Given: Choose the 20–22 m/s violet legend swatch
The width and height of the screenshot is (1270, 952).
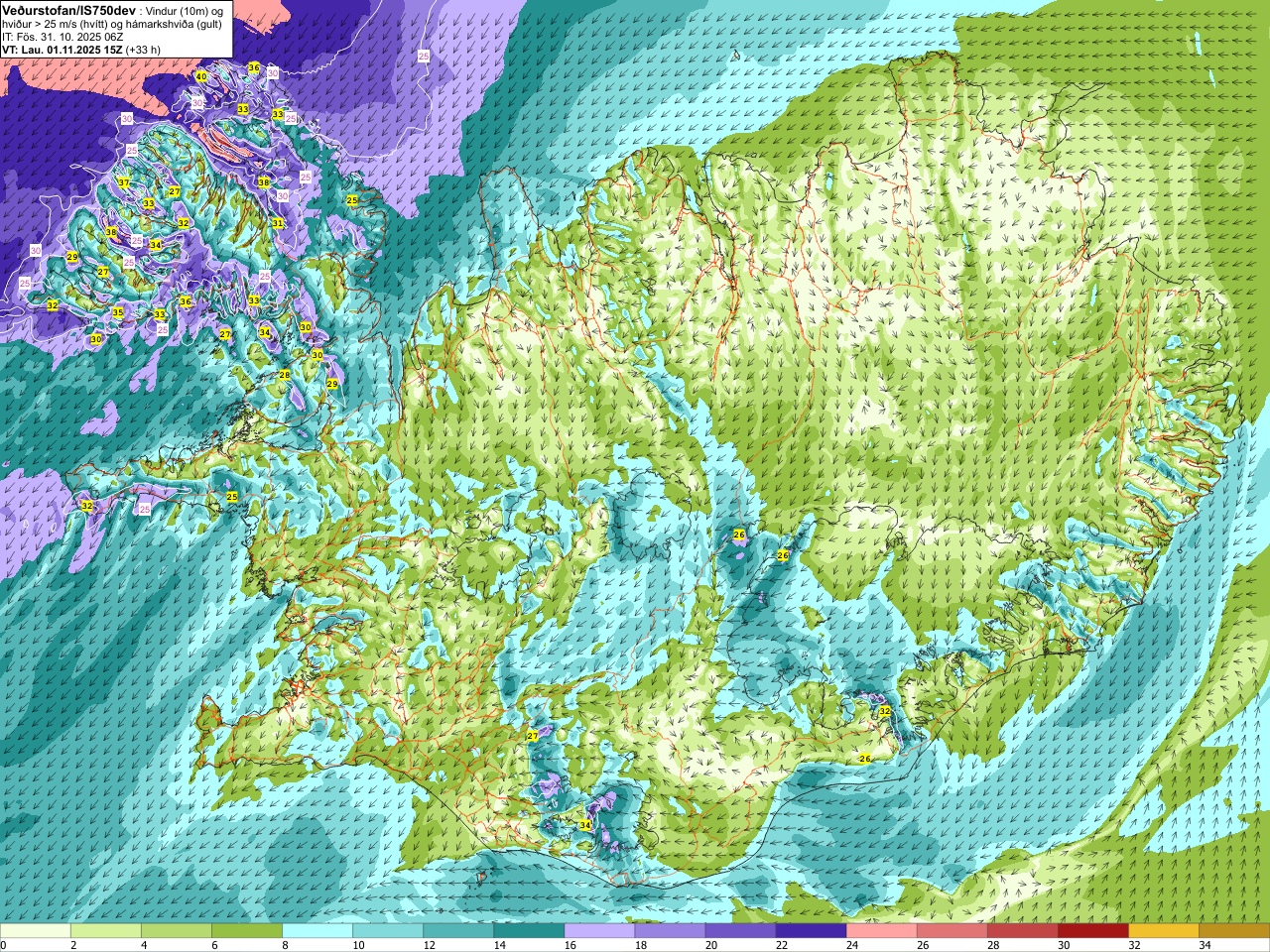Looking at the screenshot, I should 740,931.
